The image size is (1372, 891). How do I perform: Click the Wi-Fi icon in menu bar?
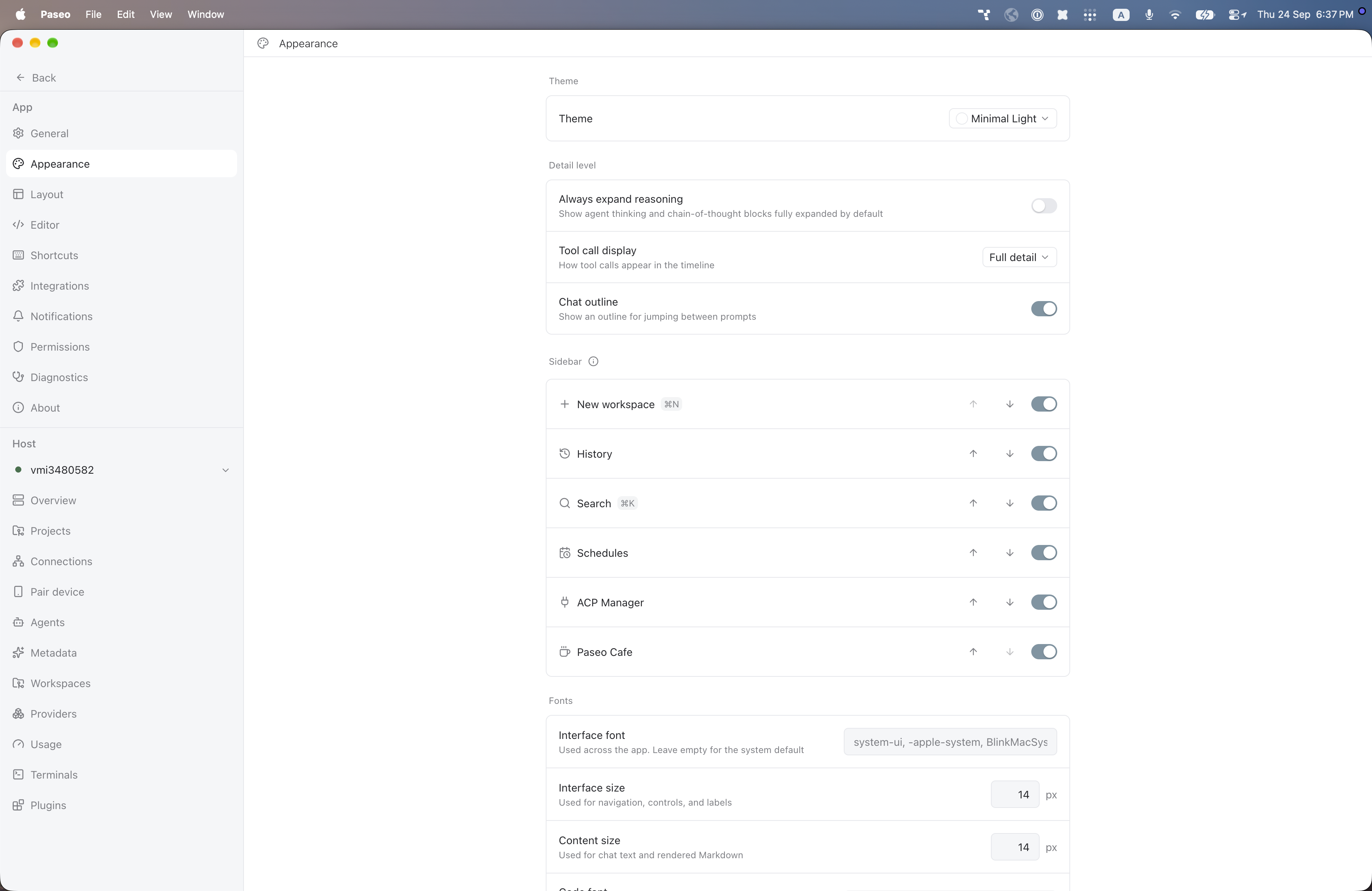point(1175,14)
